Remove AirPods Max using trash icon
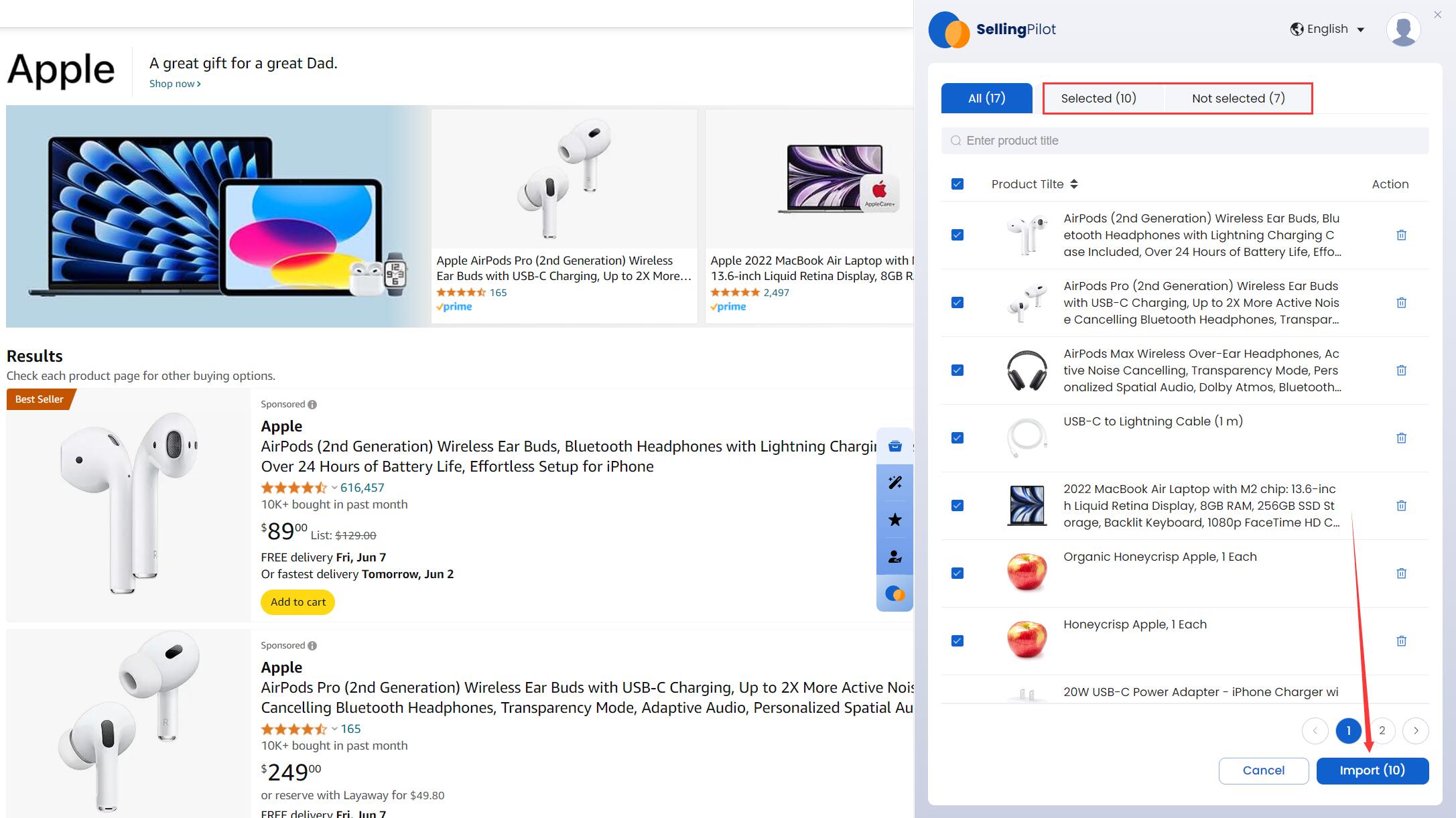Screen dimensions: 1456x818 (x=1401, y=370)
